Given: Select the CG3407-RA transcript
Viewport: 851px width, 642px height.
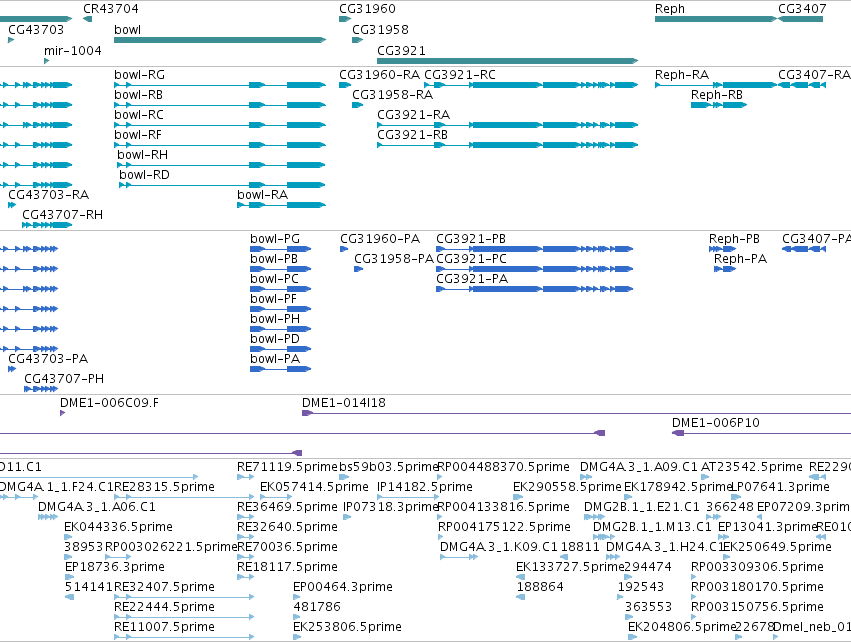Looking at the screenshot, I should tap(802, 85).
